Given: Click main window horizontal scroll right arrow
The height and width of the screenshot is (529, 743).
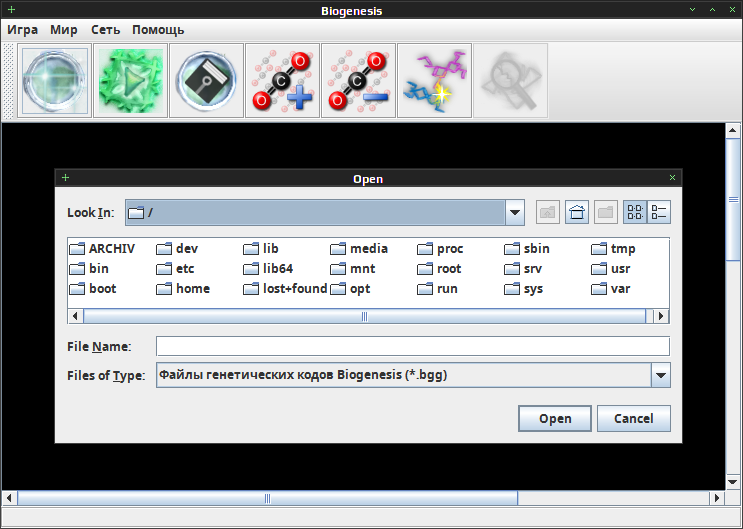Looking at the screenshot, I should click(717, 498).
